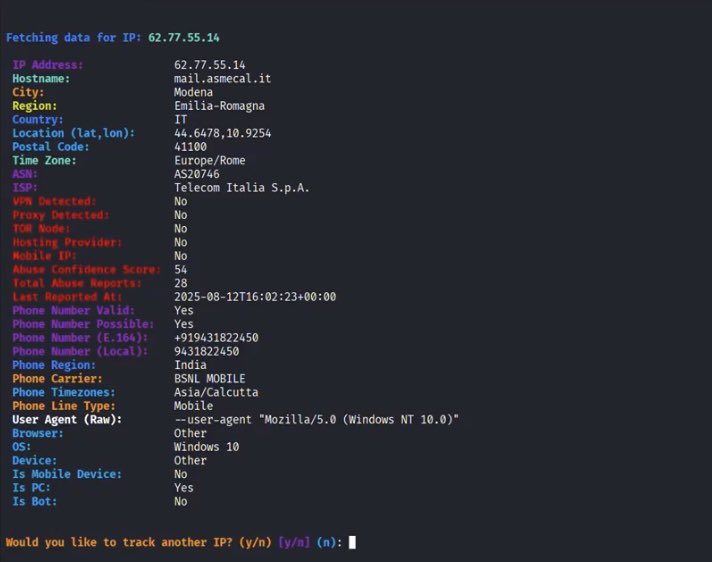Select the purple [y/n] choice hint

294,542
